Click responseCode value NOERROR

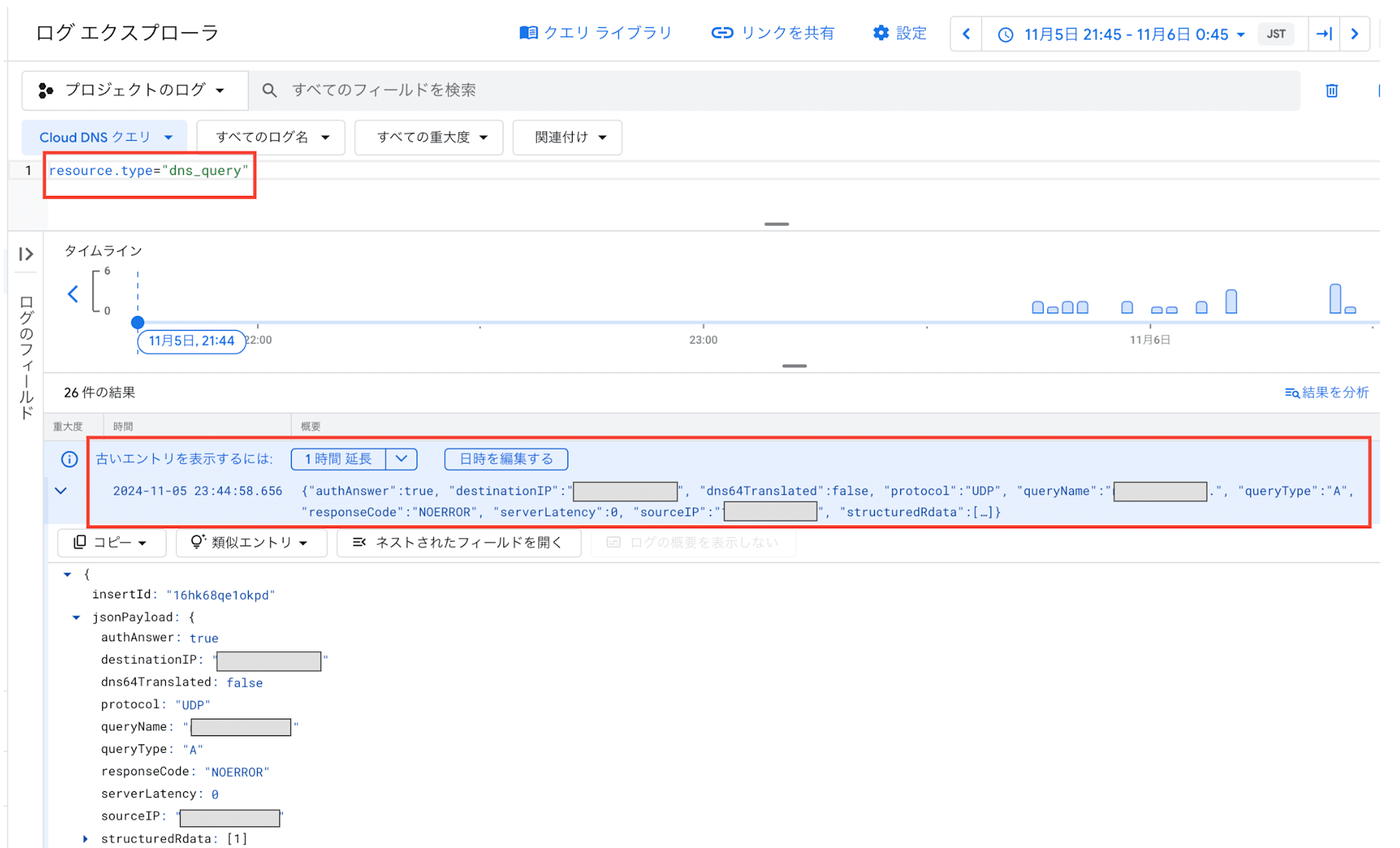[x=237, y=772]
